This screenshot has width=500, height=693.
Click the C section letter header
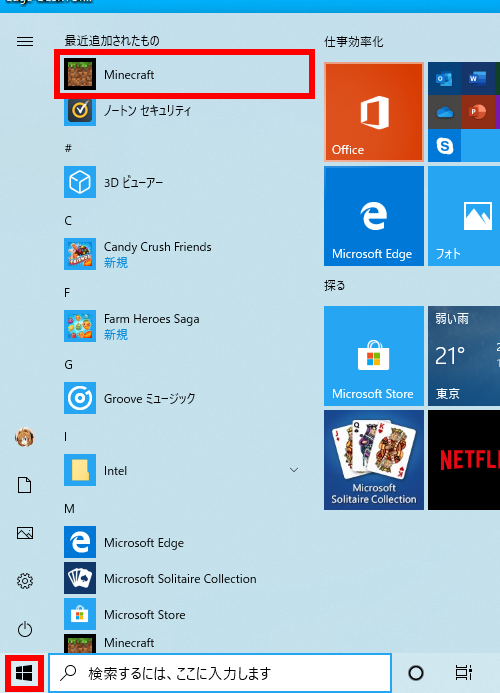[x=68, y=221]
